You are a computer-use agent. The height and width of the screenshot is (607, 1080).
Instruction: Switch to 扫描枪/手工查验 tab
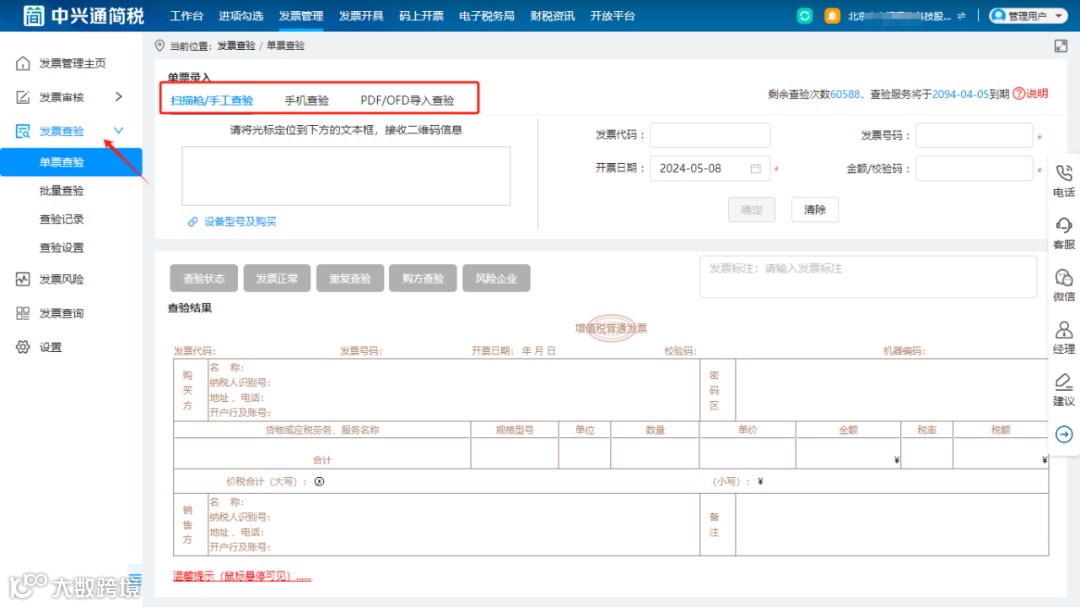coord(212,101)
